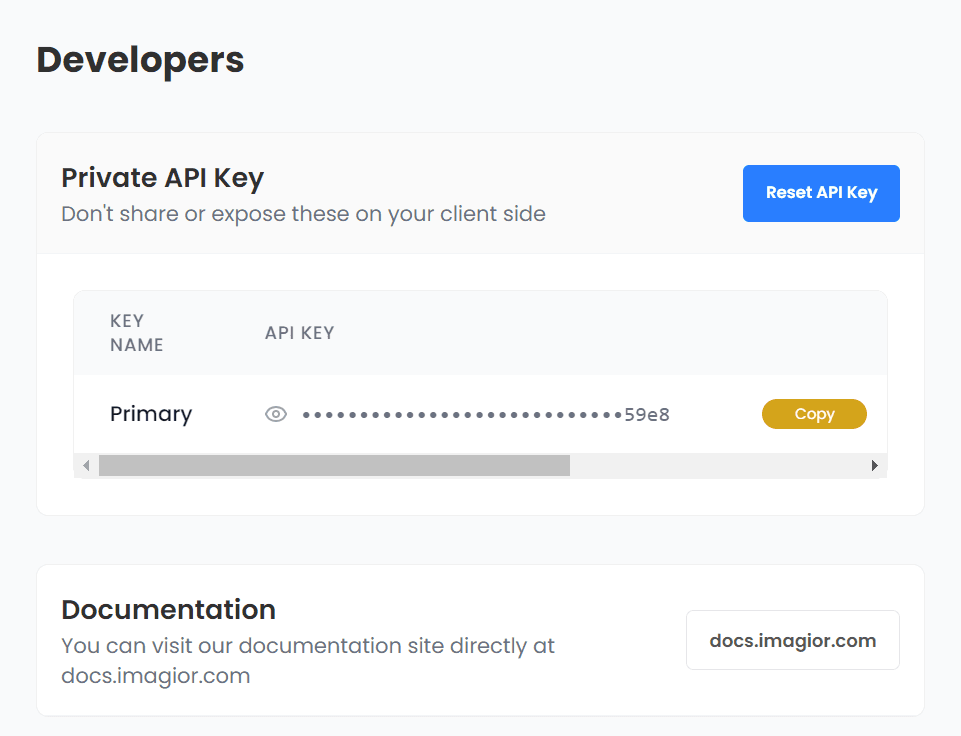Open docs.imagior.com from the Documentation card
The width and height of the screenshot is (961, 736).
[x=792, y=639]
